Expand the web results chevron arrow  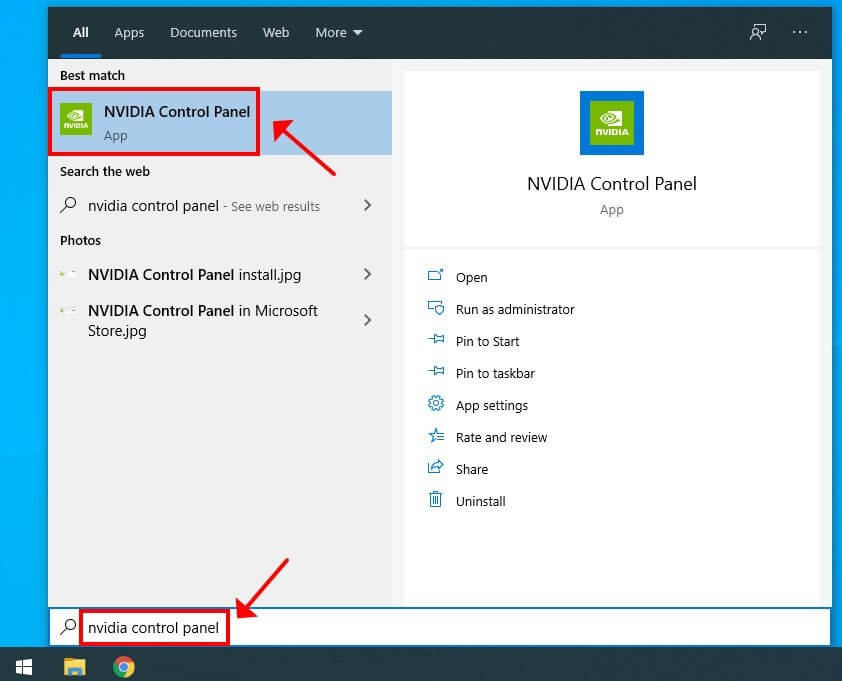click(x=367, y=205)
